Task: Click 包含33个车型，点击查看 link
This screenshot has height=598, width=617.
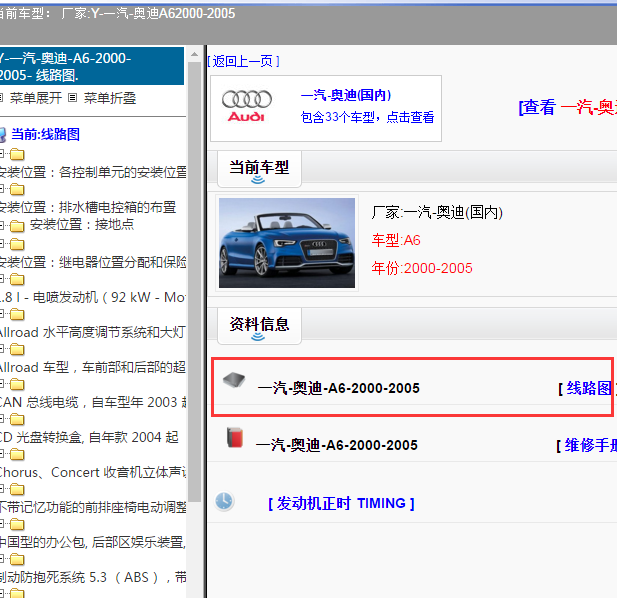Action: click(x=367, y=117)
